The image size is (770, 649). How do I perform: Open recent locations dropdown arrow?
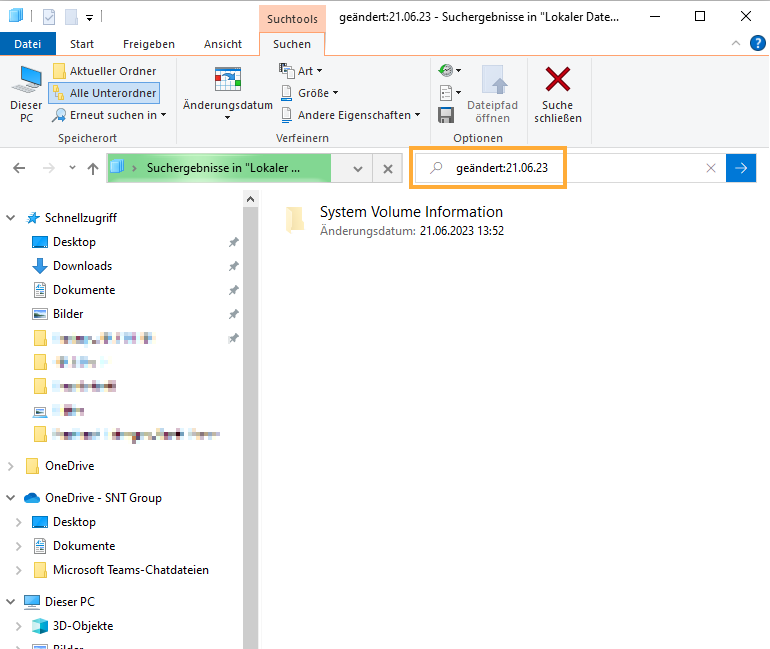click(x=73, y=168)
